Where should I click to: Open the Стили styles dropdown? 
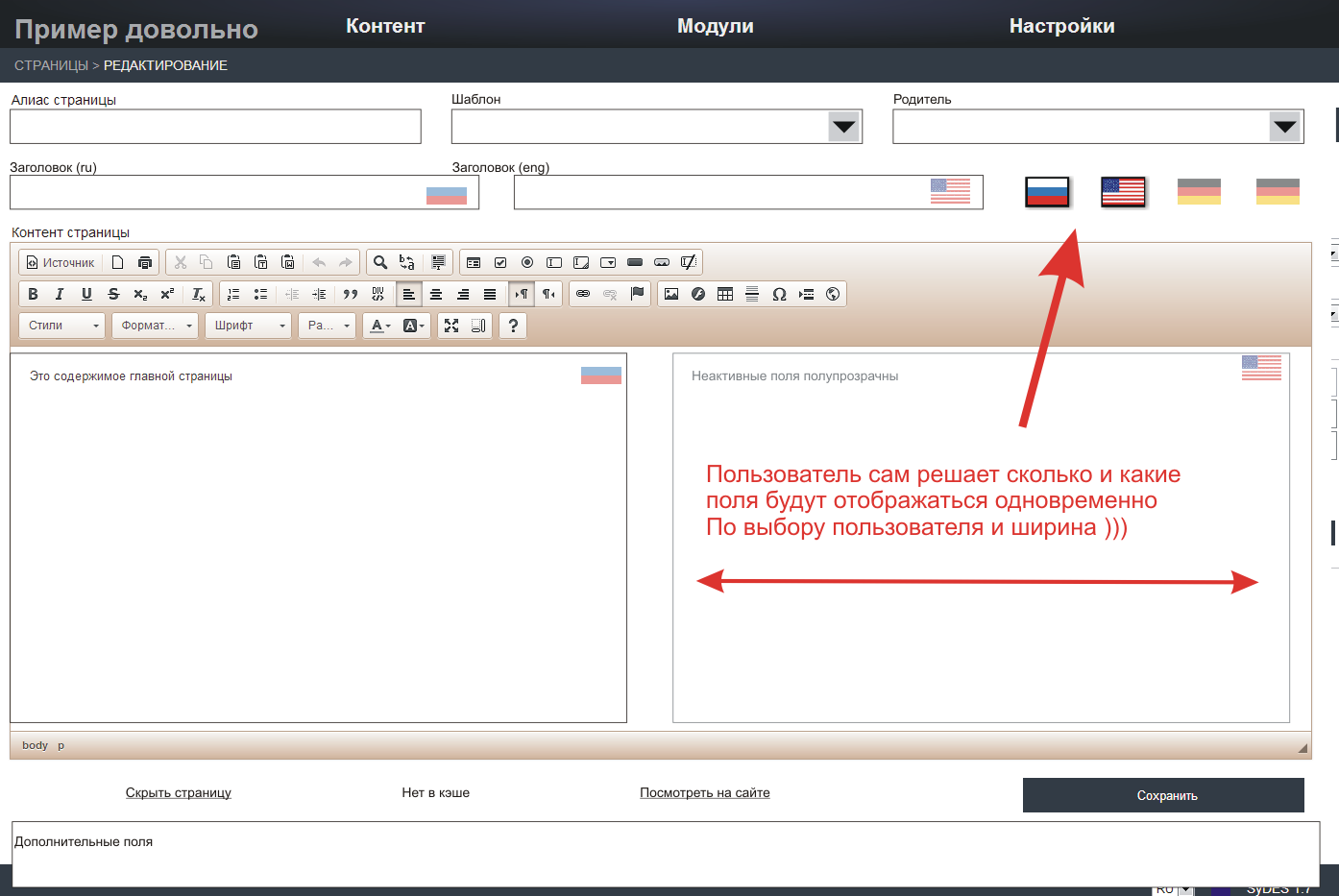[62, 326]
